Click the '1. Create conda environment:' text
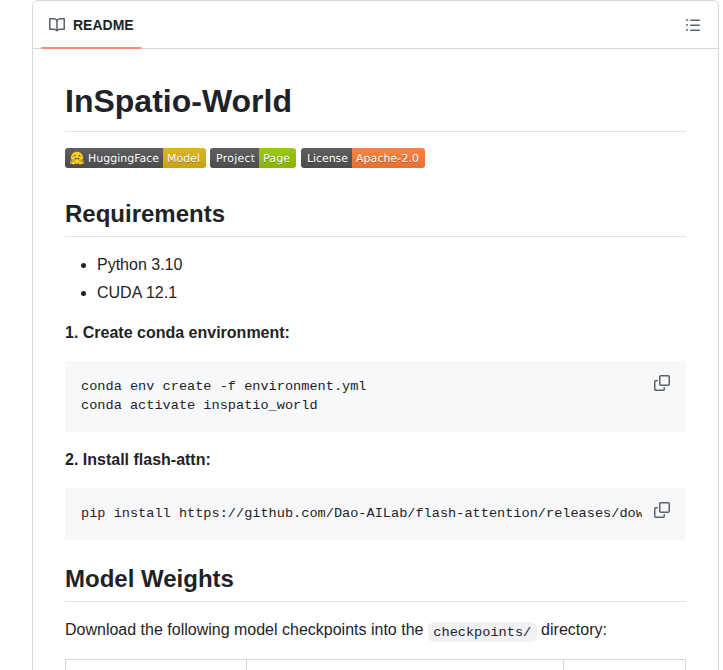 pos(177,332)
